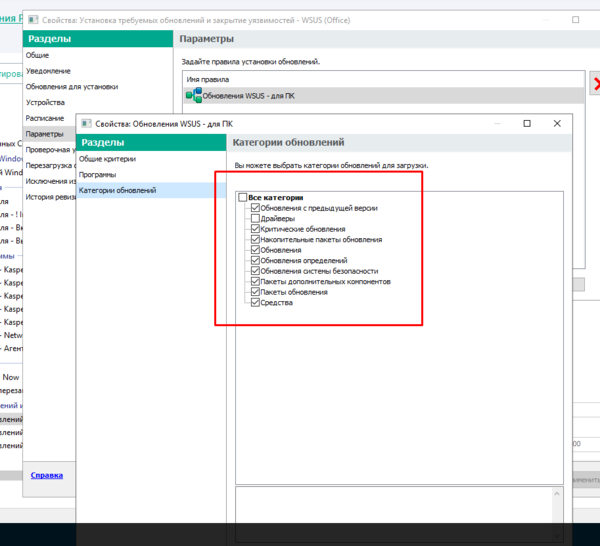This screenshot has height=546, width=600.
Task: Disable Накопительные пакеты обновления checkbox
Action: coord(255,239)
